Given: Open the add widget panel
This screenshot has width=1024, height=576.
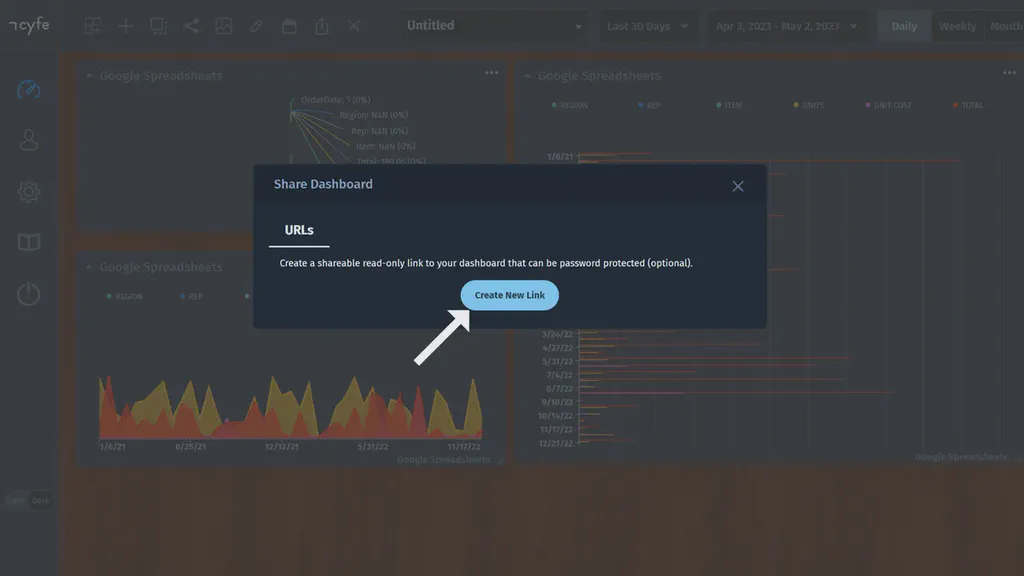Looking at the screenshot, I should [93, 25].
